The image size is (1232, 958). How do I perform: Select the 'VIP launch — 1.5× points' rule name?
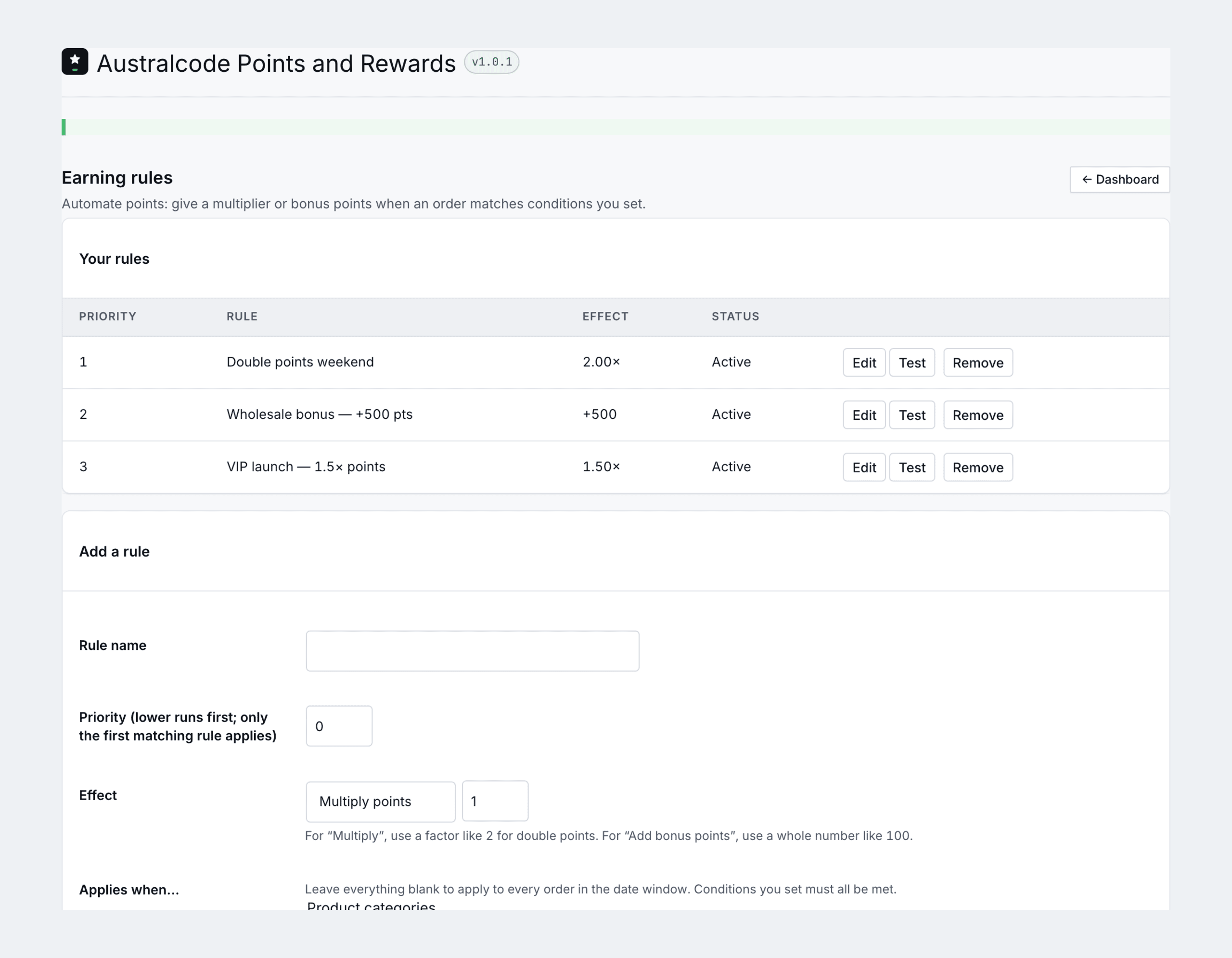(306, 466)
